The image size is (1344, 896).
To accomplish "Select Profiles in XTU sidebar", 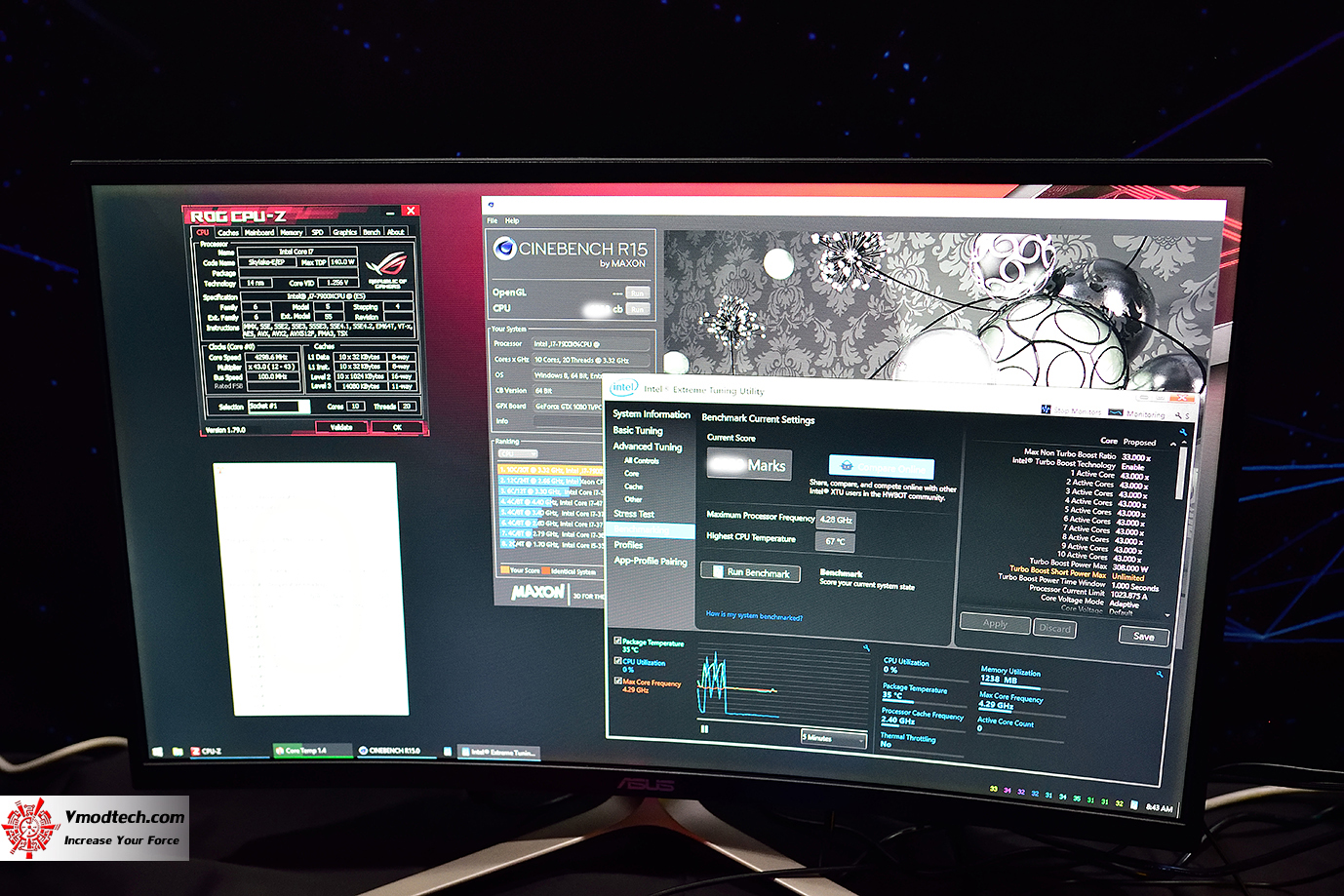I will pyautogui.click(x=628, y=545).
